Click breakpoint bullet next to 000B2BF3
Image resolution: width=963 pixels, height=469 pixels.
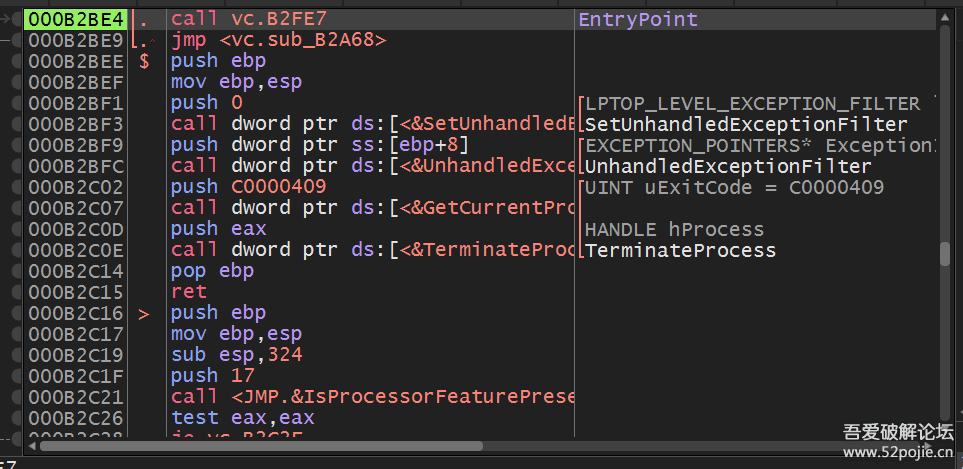[x=16, y=124]
